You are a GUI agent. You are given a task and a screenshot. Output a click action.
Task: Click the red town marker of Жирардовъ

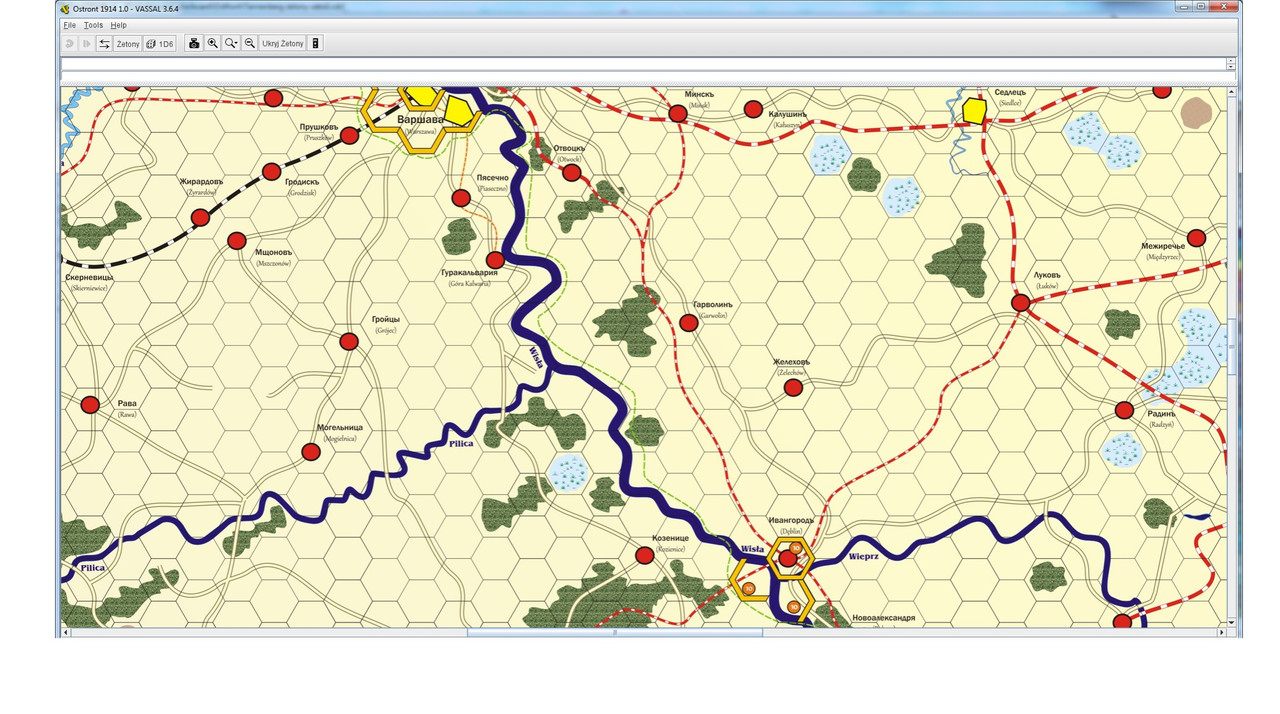click(x=200, y=217)
